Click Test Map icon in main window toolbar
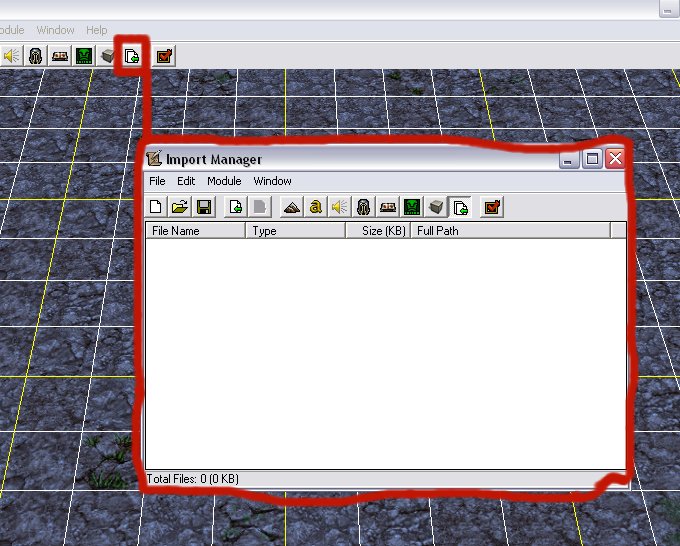This screenshot has width=680, height=546. tap(164, 56)
